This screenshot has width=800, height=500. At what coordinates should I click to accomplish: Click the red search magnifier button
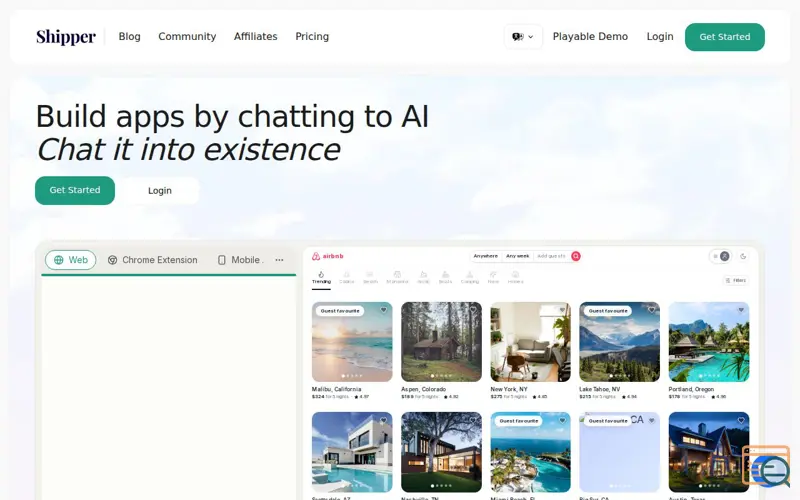pos(576,256)
